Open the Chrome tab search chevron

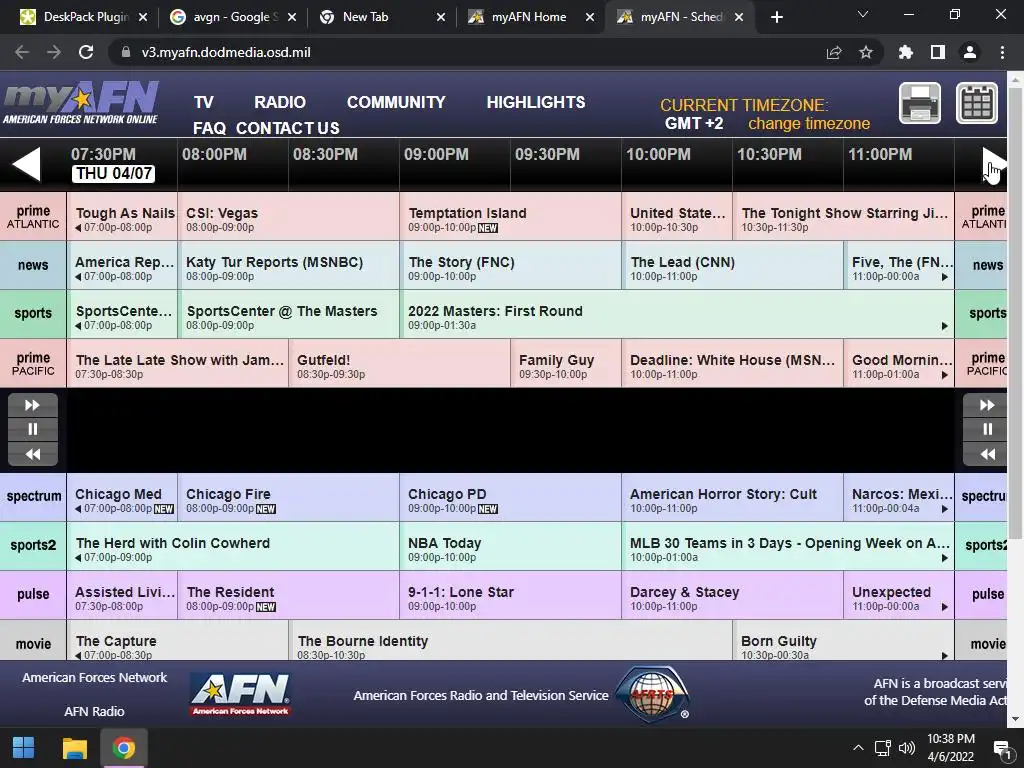coord(863,14)
